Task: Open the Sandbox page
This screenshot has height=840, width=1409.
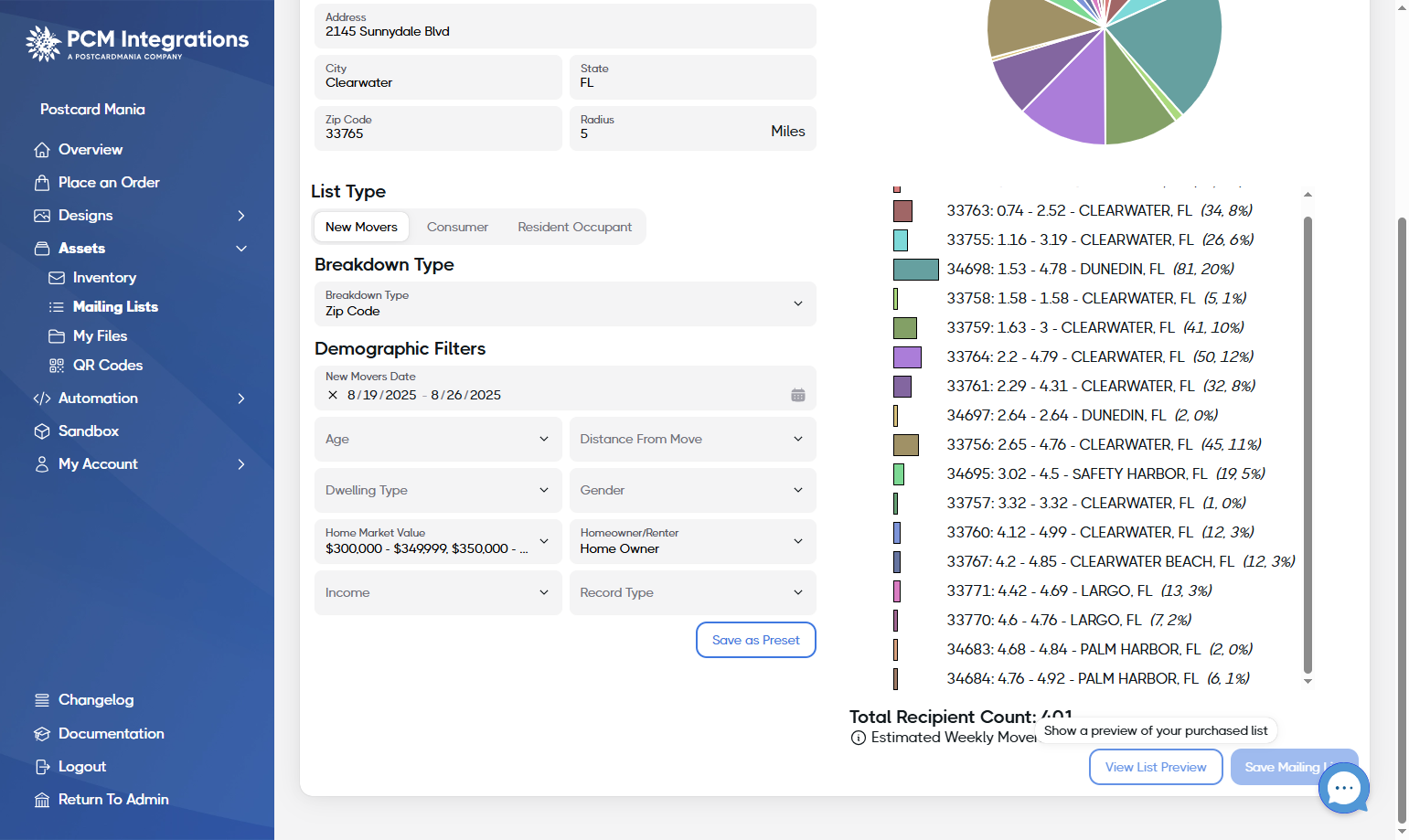Action: pos(89,431)
